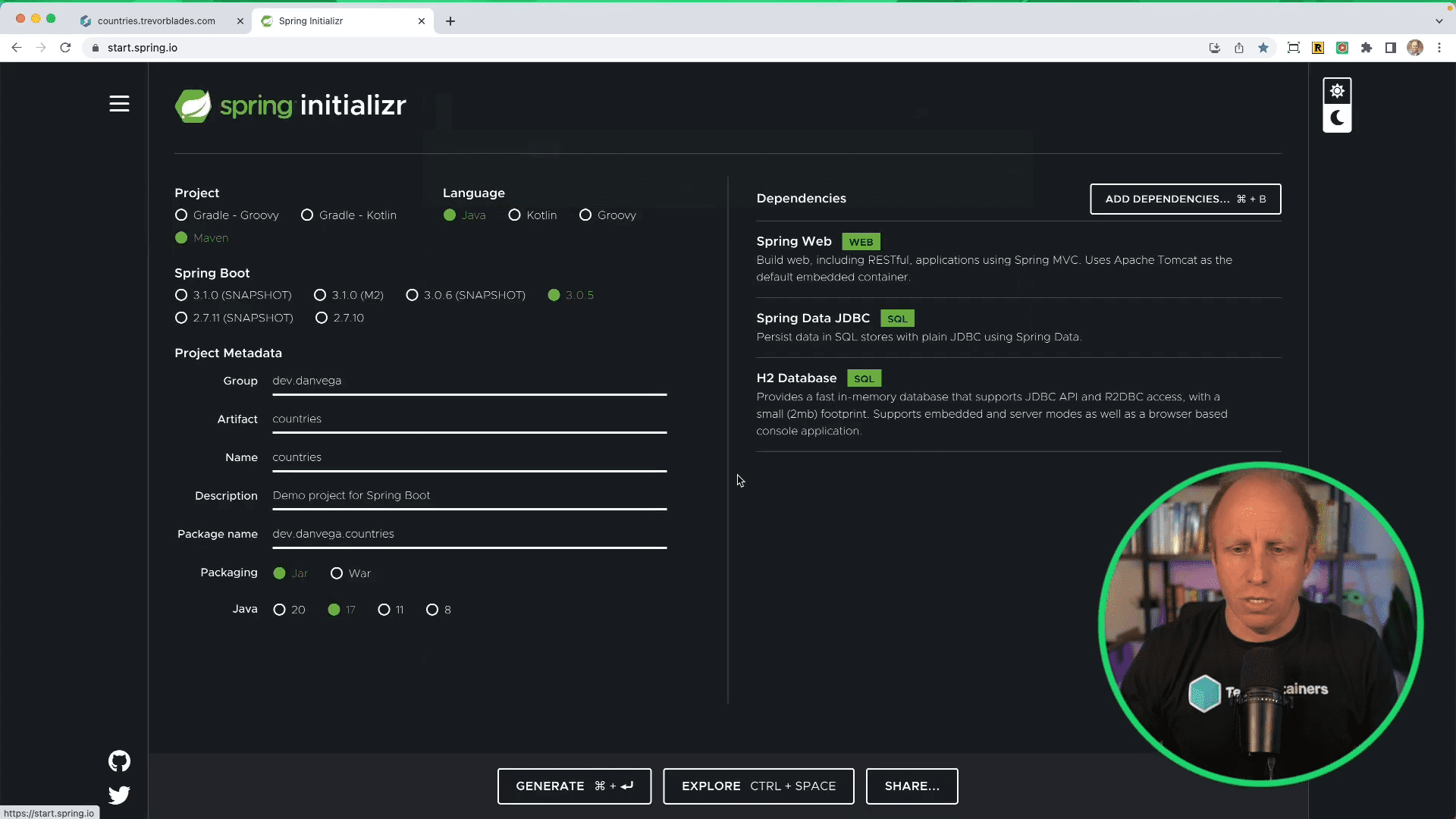Select dark theme via the moon icon
Viewport: 1456px width, 819px height.
pyautogui.click(x=1337, y=118)
